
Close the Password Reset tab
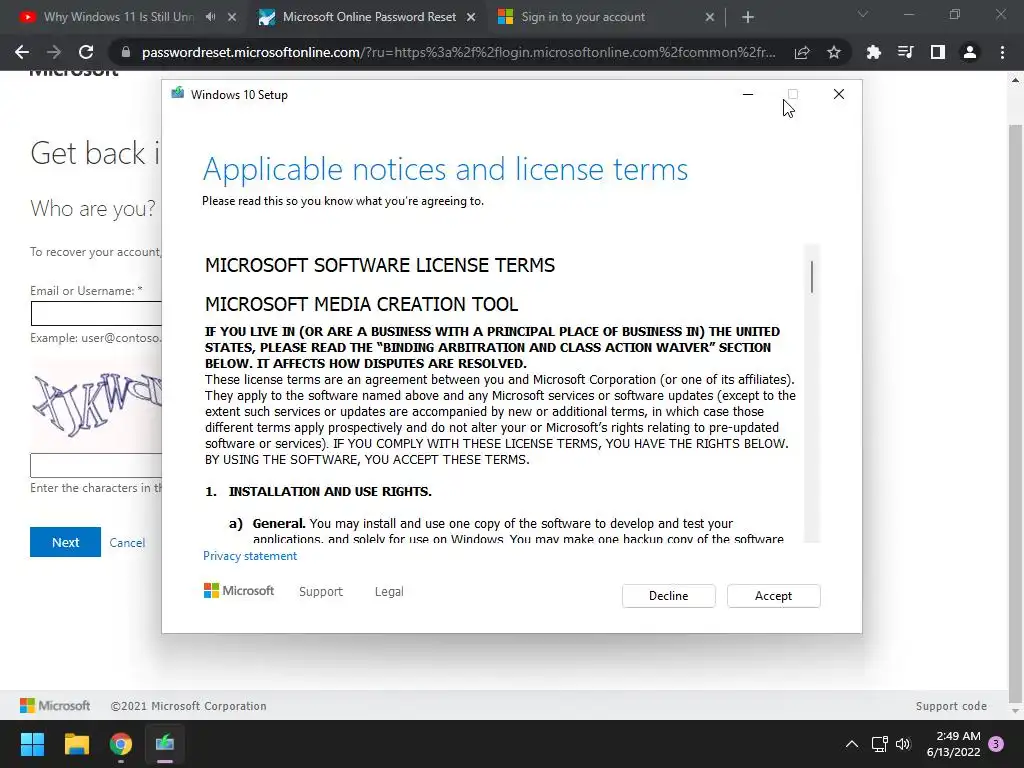471,17
